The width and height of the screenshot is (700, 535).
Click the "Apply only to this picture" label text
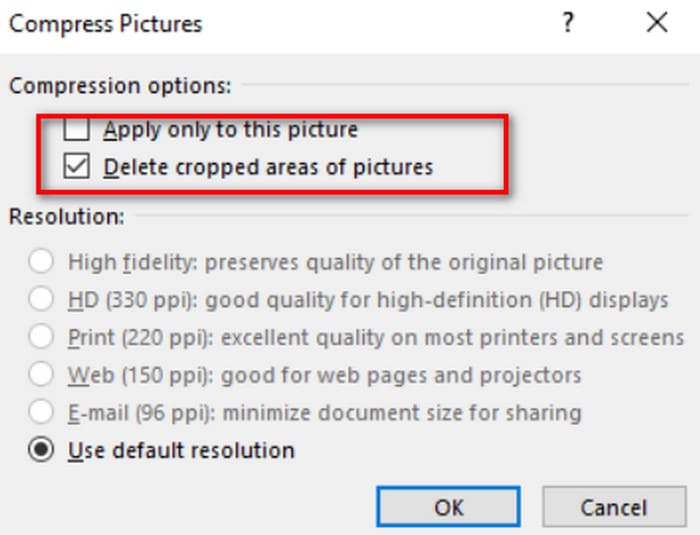coord(230,130)
